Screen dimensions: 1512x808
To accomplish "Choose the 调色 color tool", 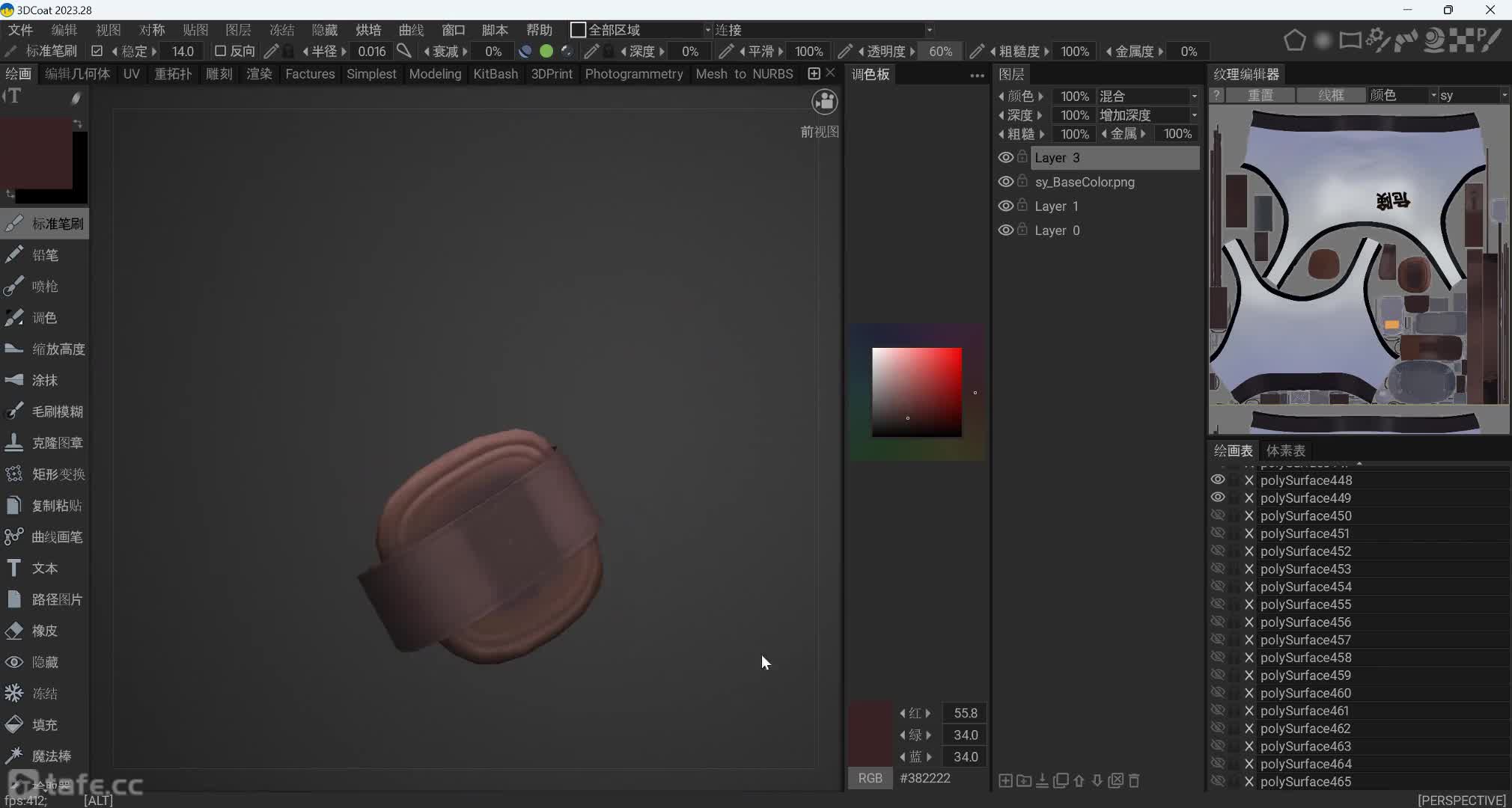I will tap(44, 318).
